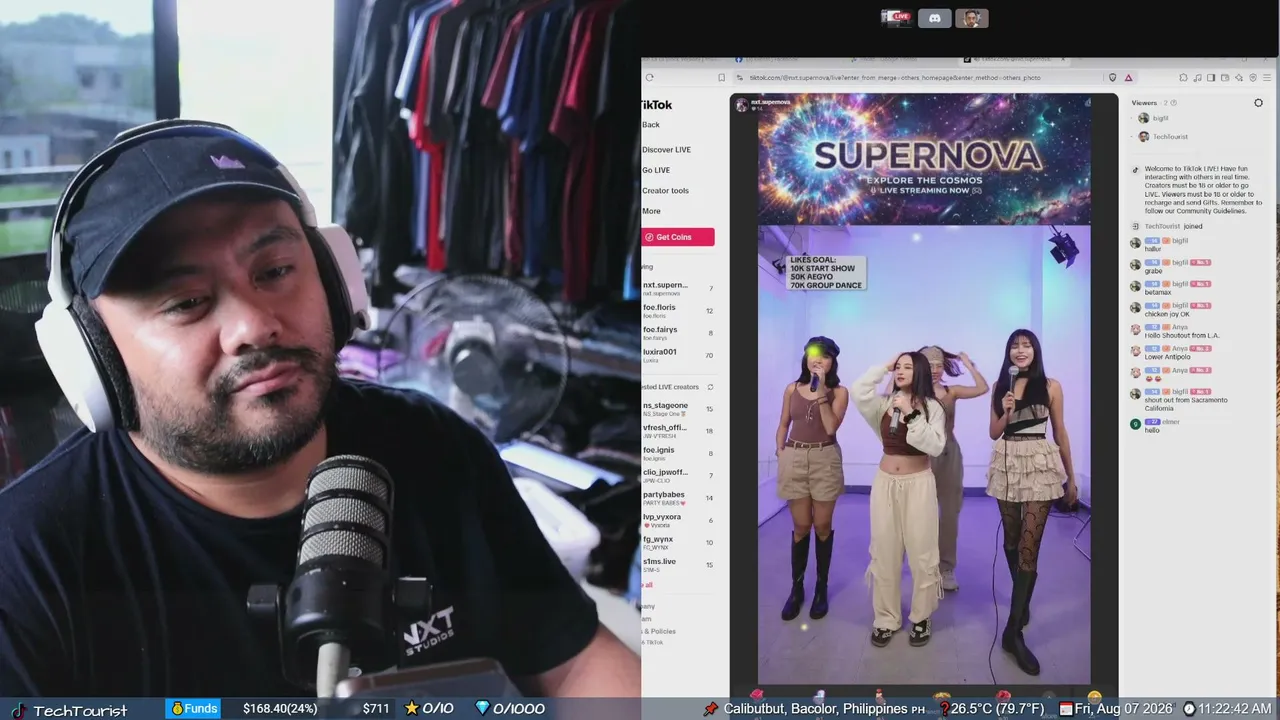Click the address bar URL

tap(895, 77)
